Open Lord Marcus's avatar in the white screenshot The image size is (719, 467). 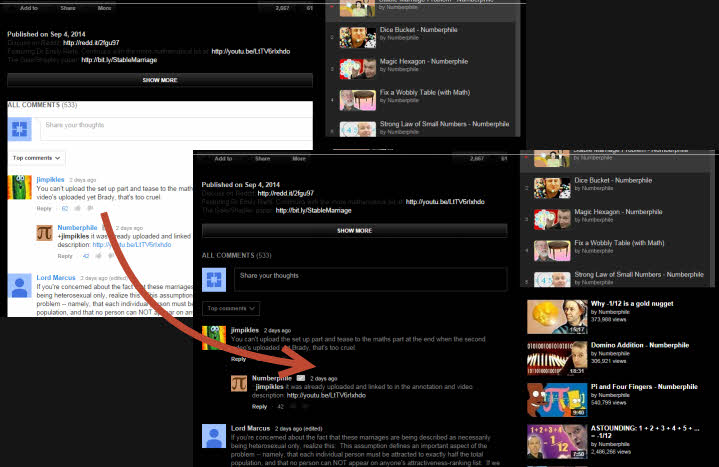[x=20, y=285]
